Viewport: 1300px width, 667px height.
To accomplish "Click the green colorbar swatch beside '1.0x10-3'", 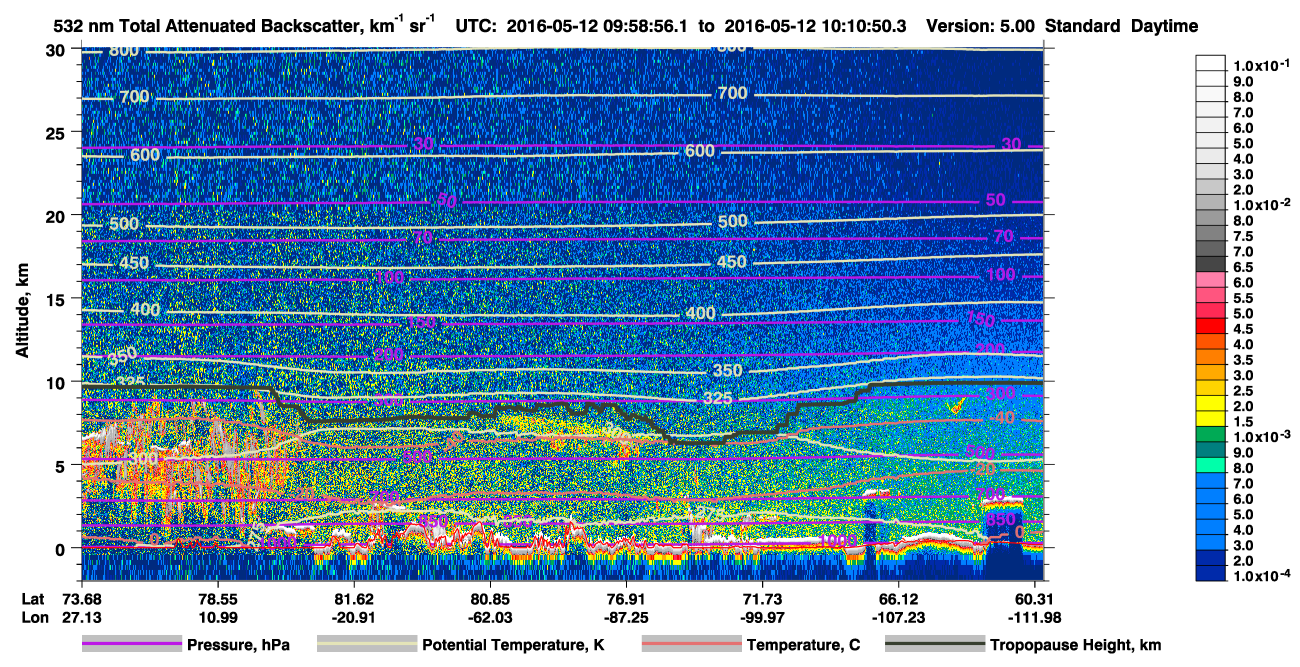I will click(x=1211, y=436).
